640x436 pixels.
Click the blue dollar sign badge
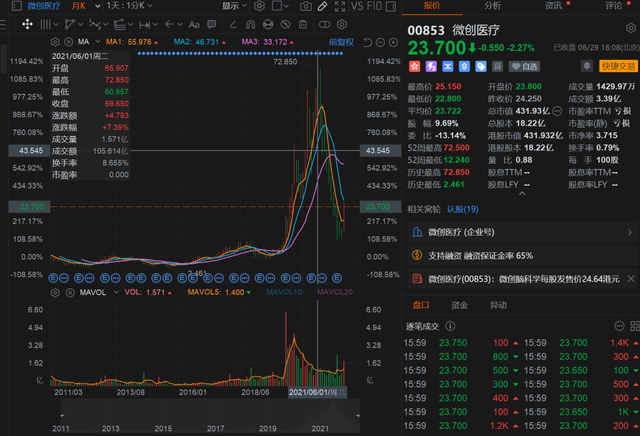(x=464, y=66)
